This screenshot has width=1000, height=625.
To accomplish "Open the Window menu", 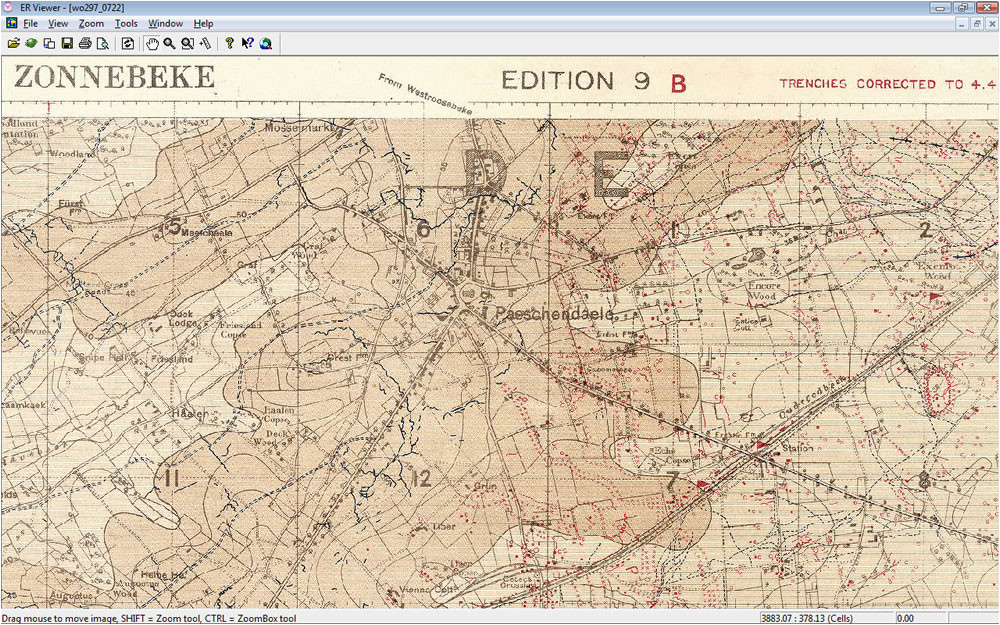I will tap(166, 24).
